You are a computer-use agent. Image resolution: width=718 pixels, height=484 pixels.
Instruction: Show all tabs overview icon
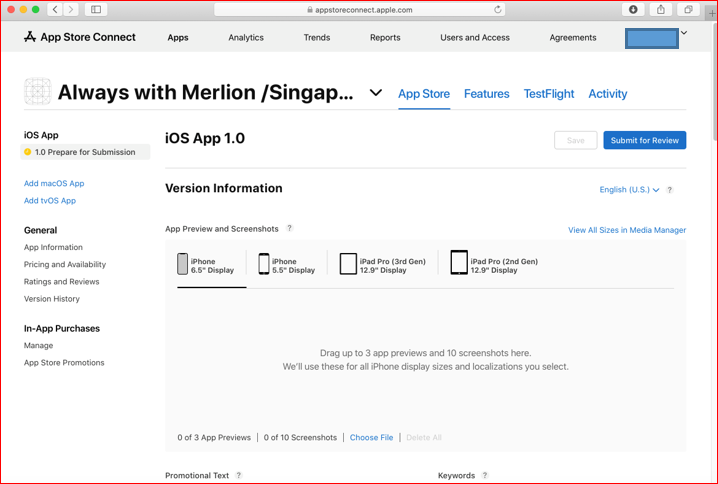tap(688, 9)
